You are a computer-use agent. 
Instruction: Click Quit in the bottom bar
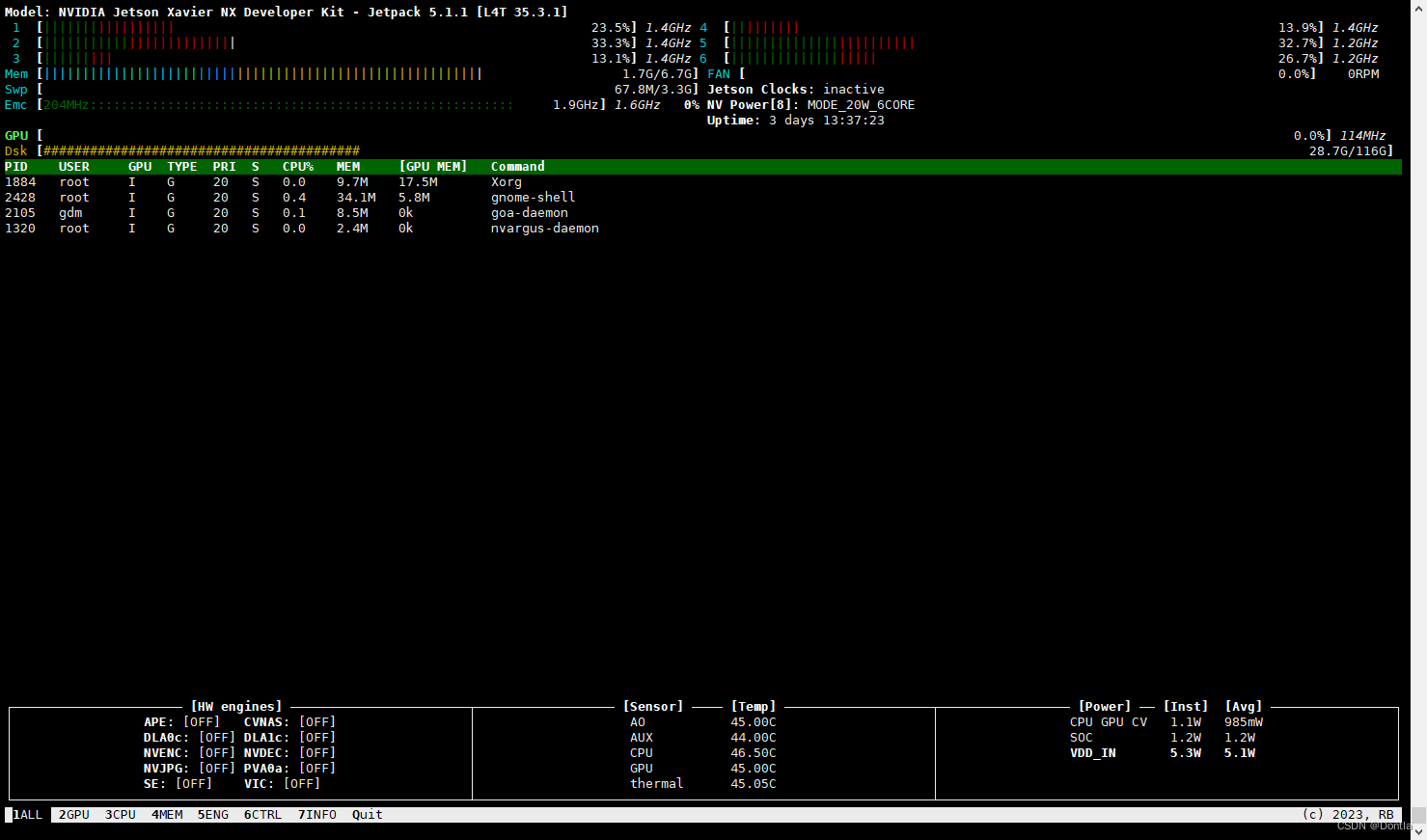tap(368, 815)
